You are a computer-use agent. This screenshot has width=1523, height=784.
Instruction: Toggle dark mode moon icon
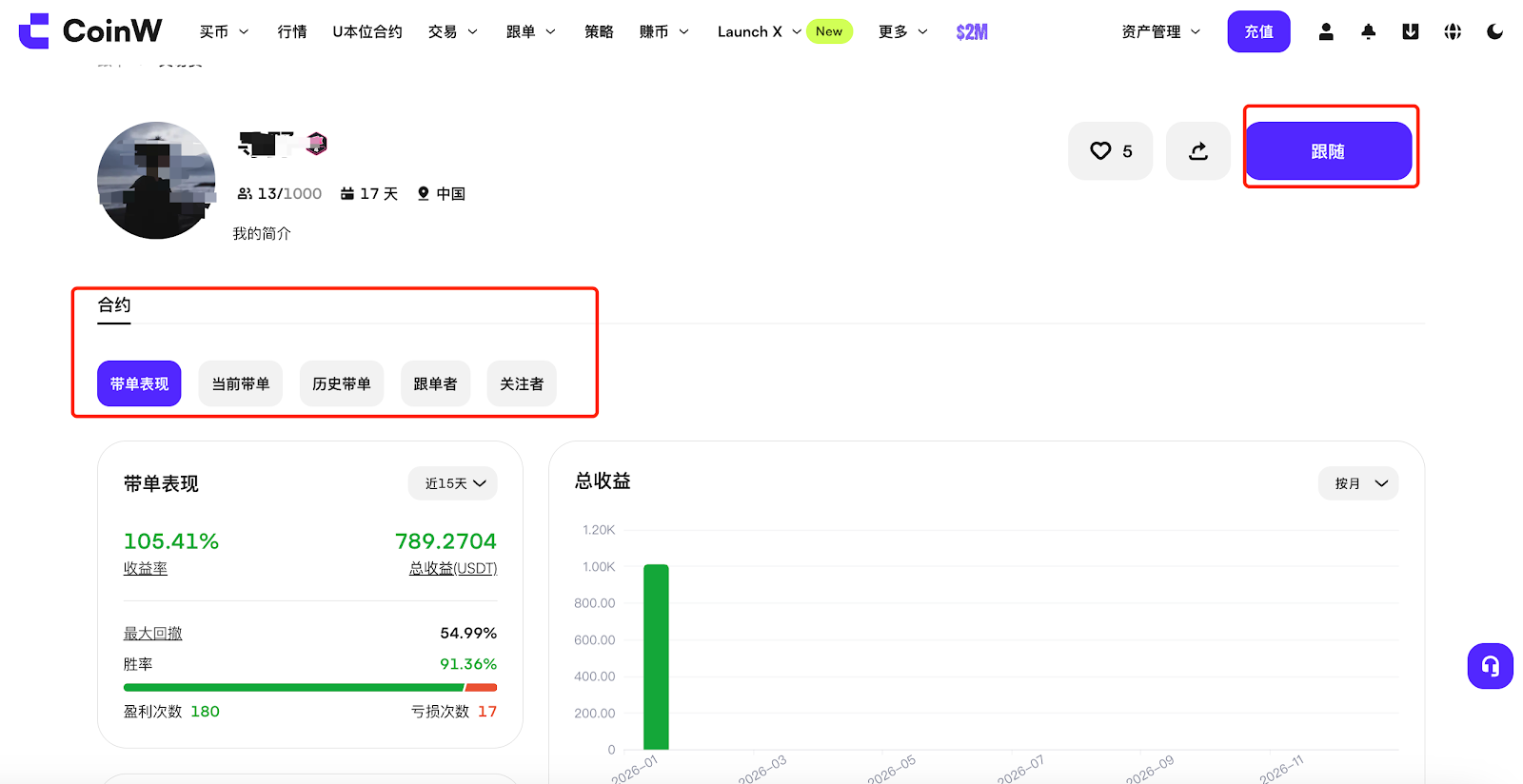tap(1494, 31)
